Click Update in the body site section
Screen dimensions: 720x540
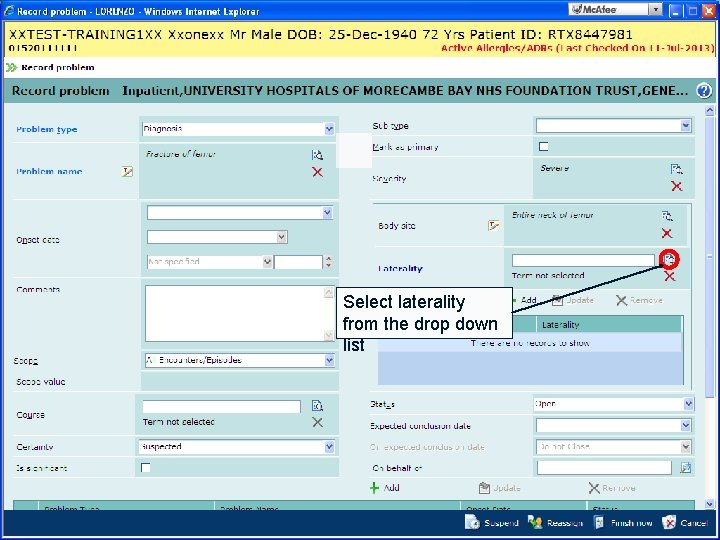573,300
